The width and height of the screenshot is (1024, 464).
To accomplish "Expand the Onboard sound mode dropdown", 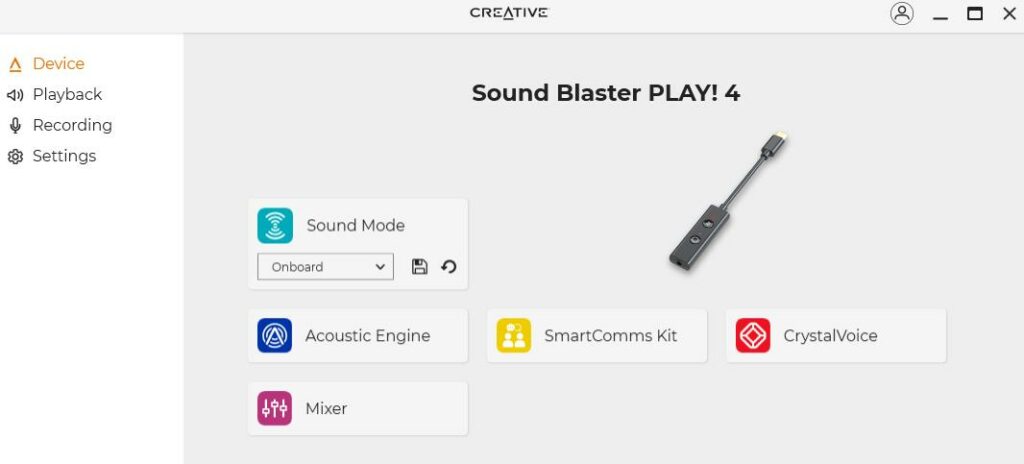I will tap(325, 267).
